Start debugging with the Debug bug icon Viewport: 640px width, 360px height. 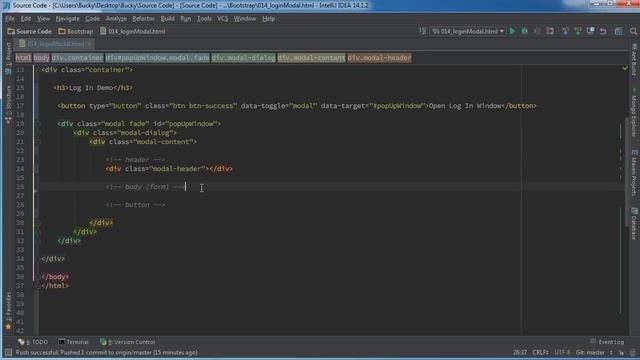[524, 31]
